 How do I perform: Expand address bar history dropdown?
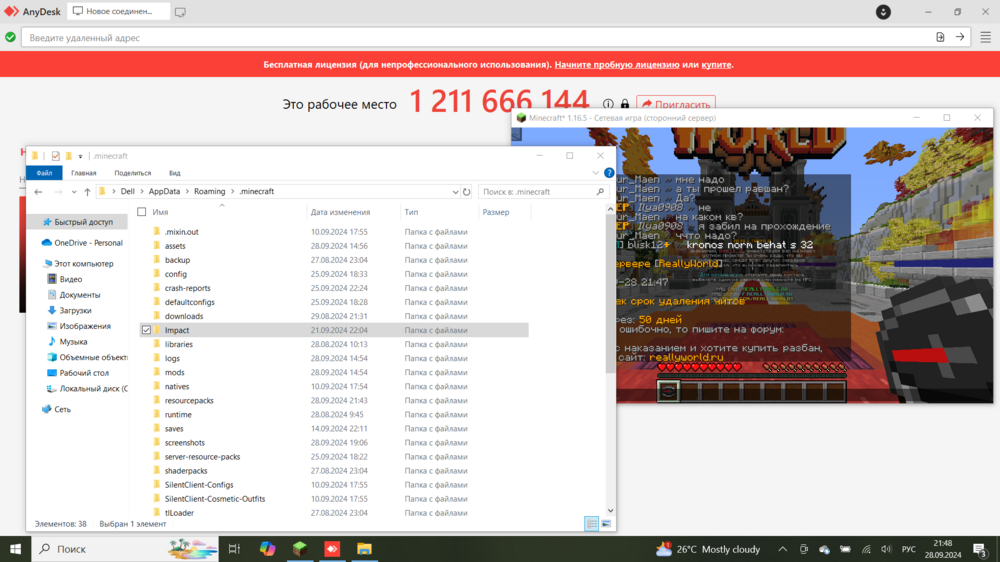coord(455,191)
